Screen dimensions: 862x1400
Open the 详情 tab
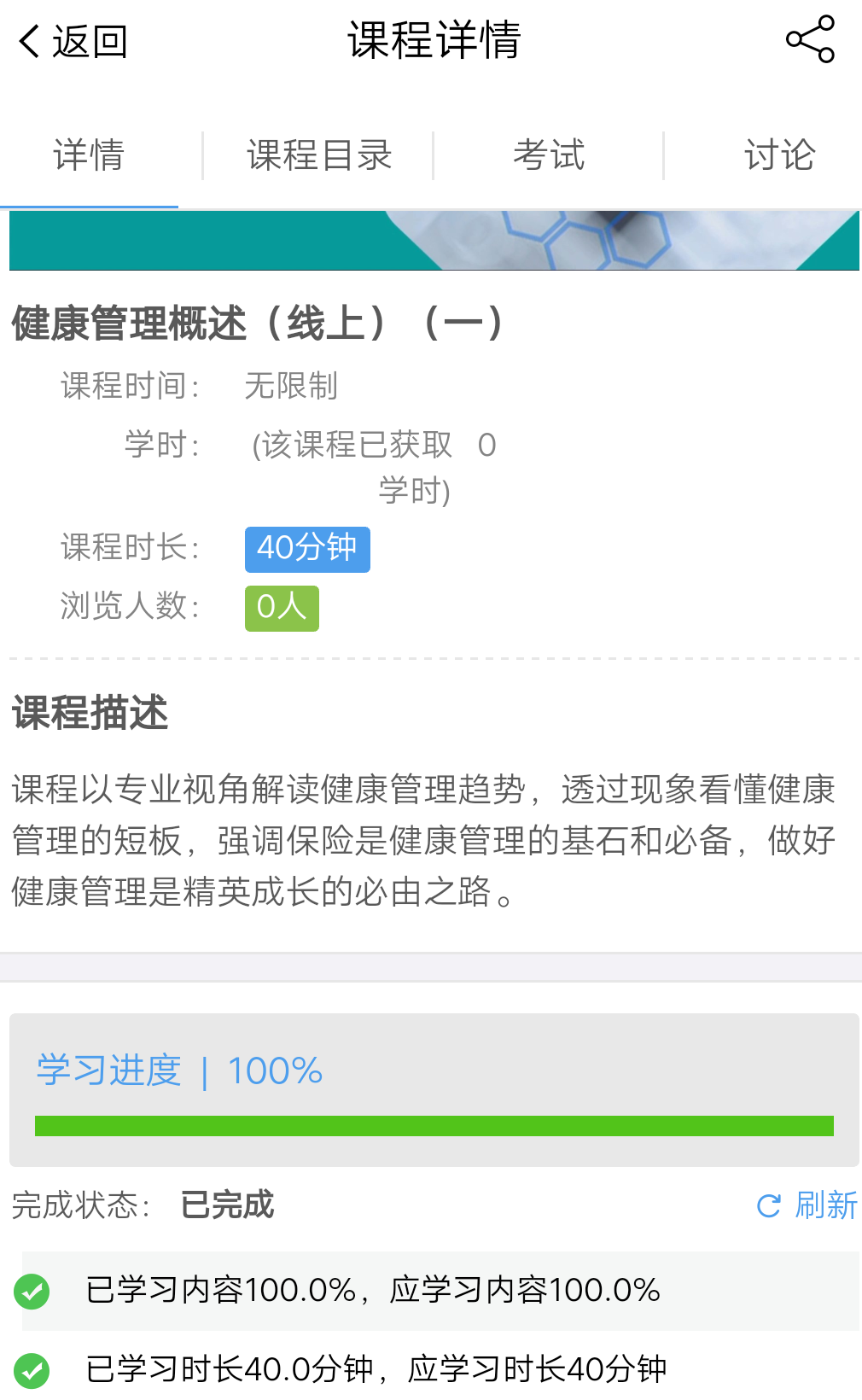(x=89, y=155)
